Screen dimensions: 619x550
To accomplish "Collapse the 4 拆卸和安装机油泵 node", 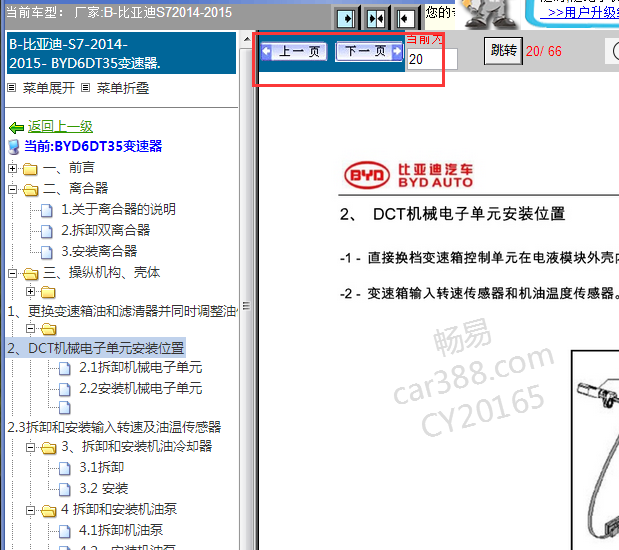I will (30, 510).
